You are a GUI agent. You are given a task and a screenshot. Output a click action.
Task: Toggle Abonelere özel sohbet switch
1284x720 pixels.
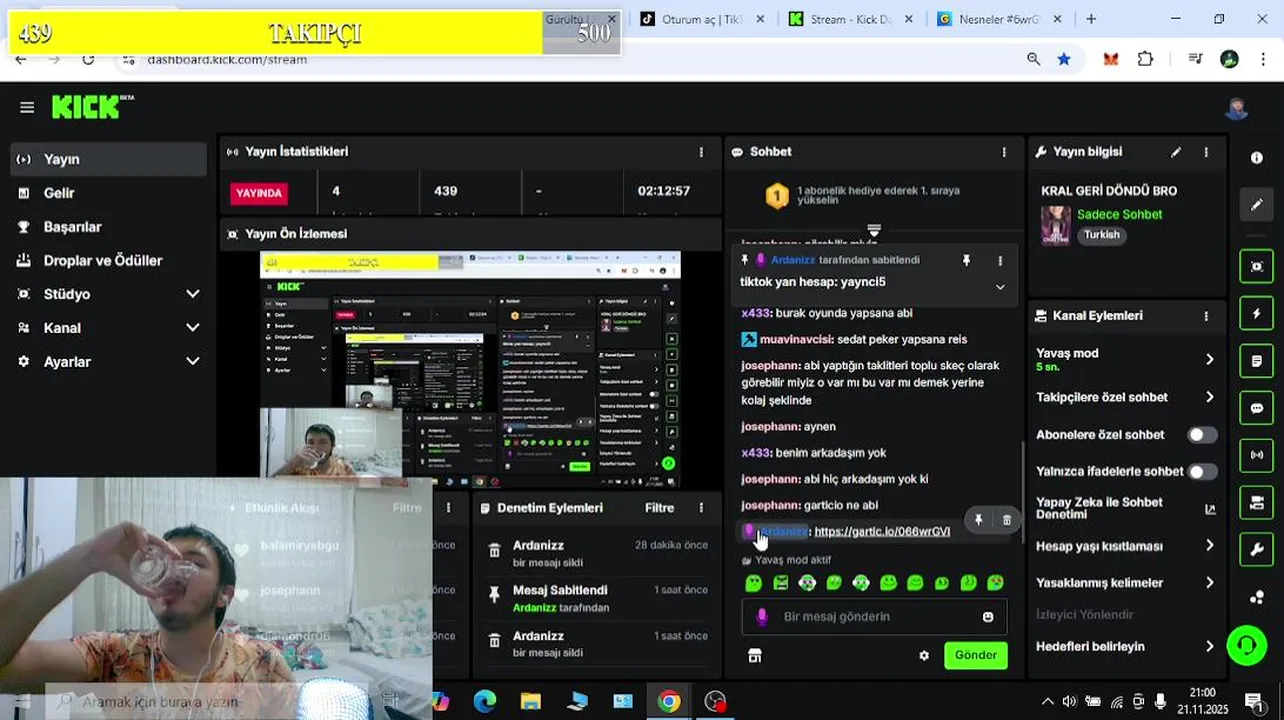coord(1202,435)
